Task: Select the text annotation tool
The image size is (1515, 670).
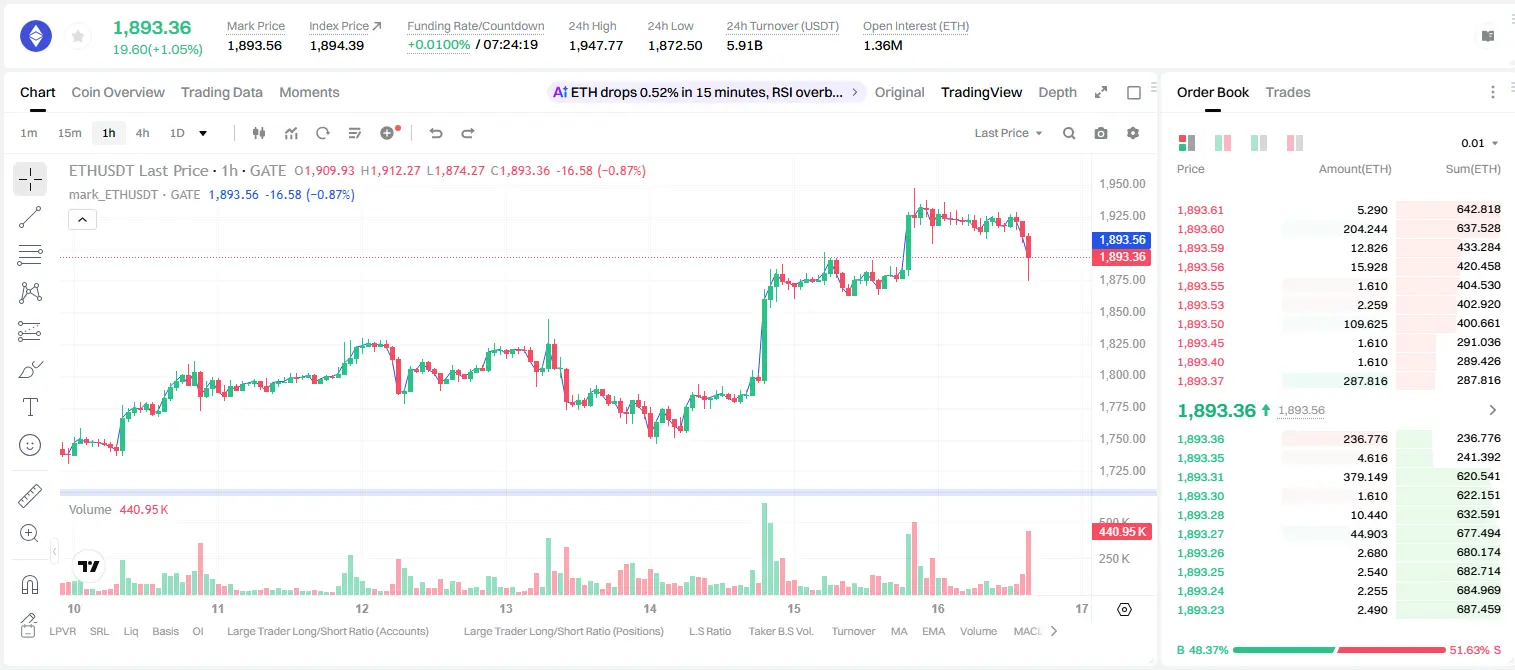Action: click(30, 407)
